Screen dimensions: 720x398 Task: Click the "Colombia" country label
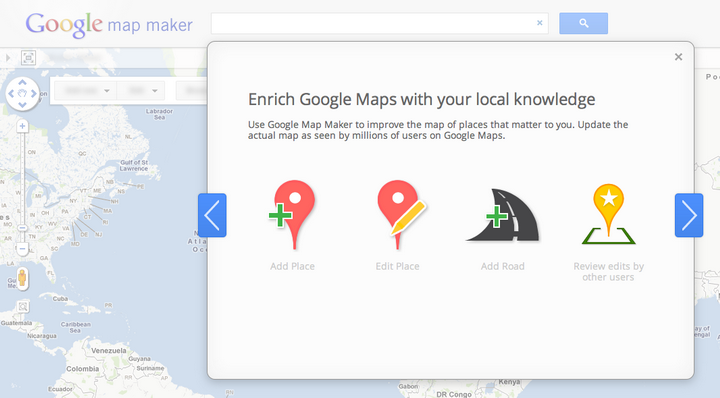(x=82, y=369)
